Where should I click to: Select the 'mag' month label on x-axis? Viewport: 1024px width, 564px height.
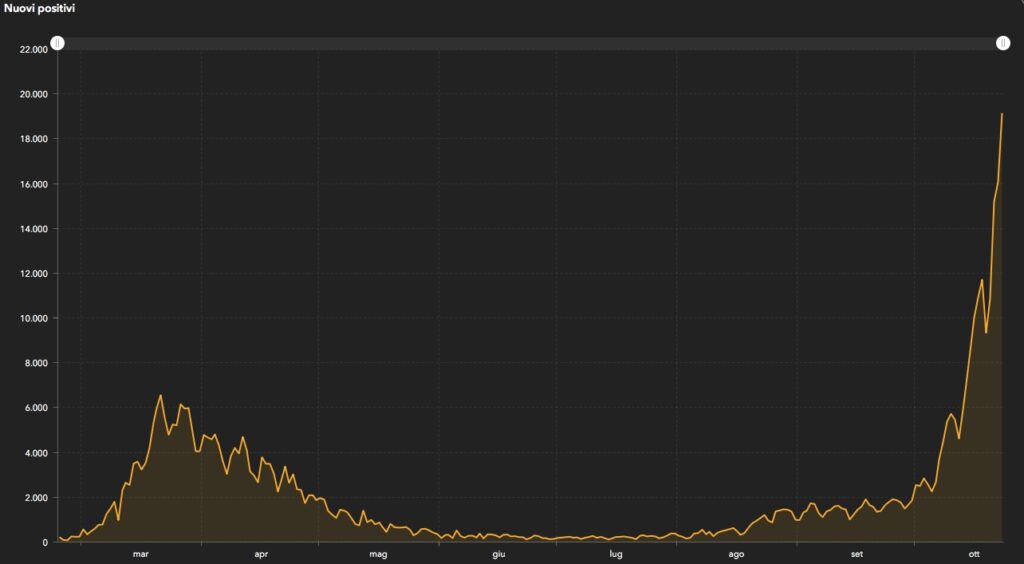point(378,553)
